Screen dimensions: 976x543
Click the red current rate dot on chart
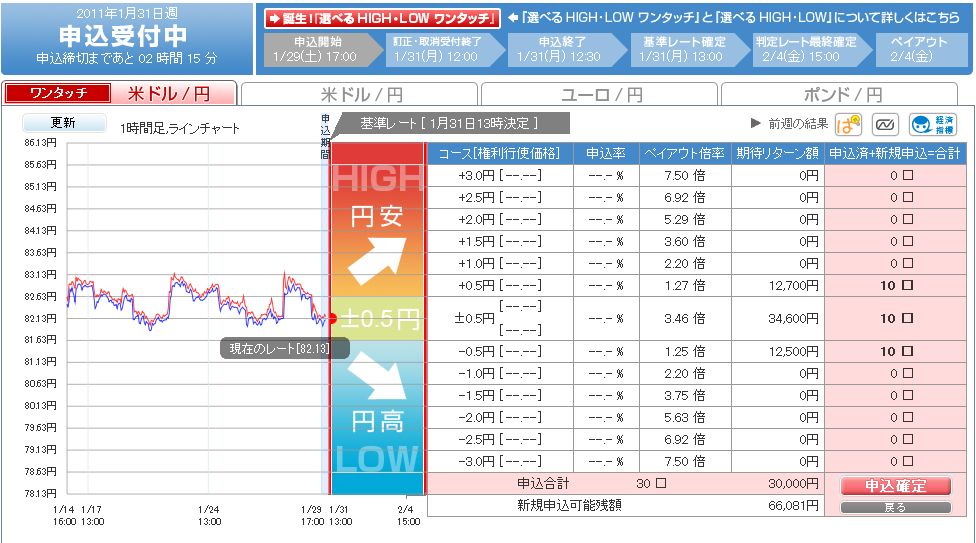pyautogui.click(x=331, y=318)
